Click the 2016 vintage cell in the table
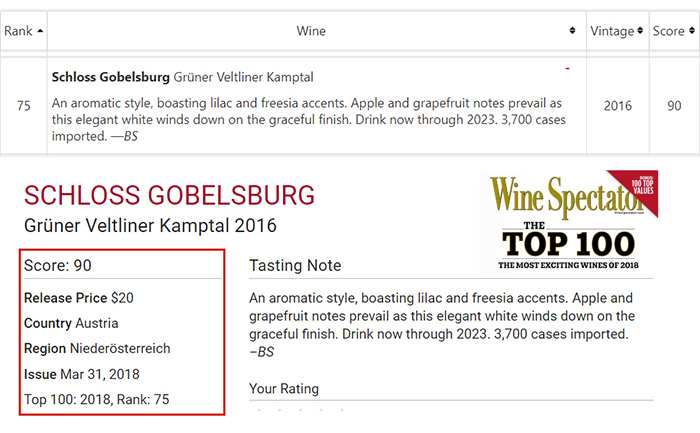This screenshot has width=700, height=433. [617, 106]
